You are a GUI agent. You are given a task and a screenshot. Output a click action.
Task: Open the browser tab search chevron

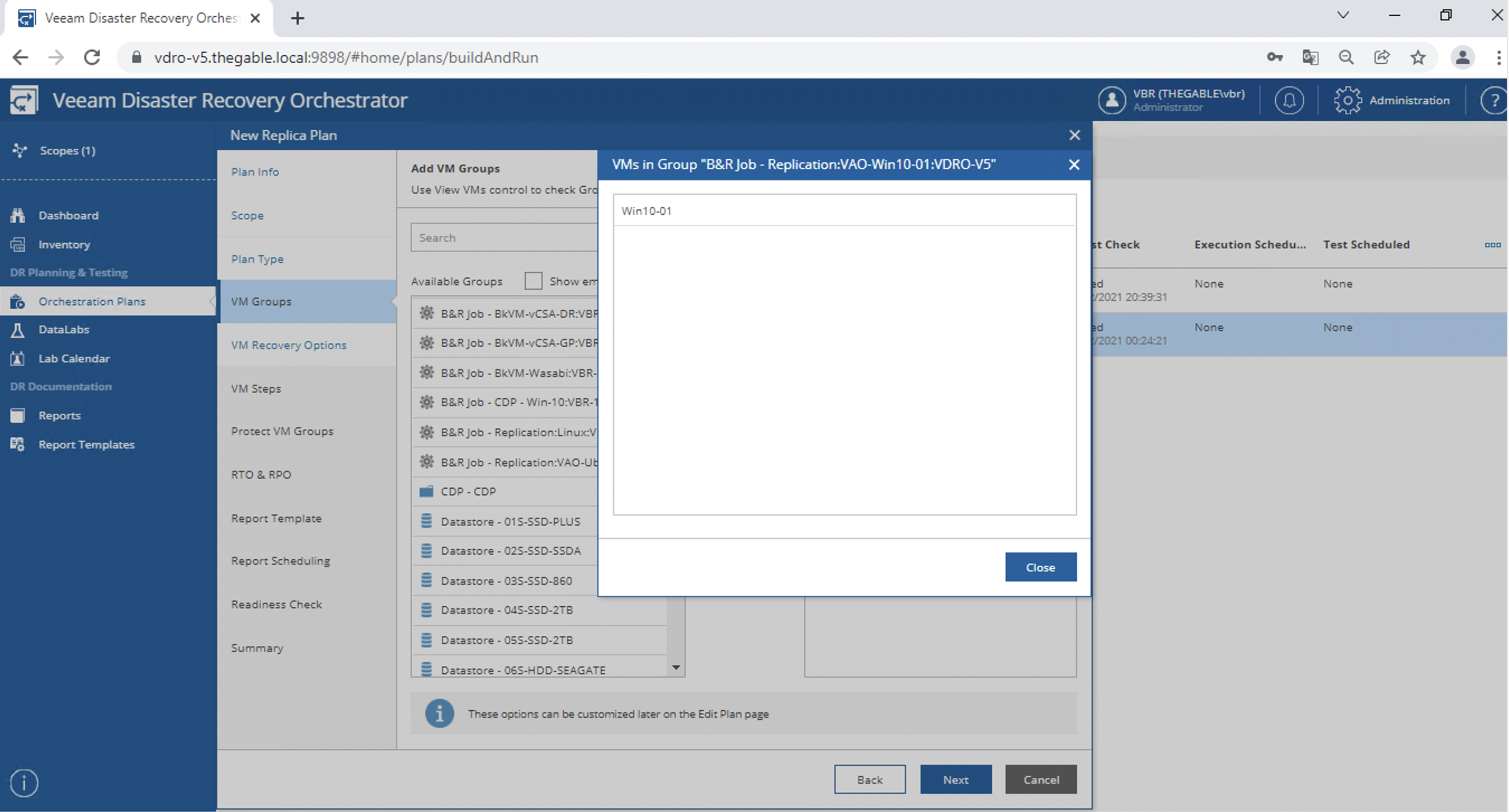(x=1343, y=15)
